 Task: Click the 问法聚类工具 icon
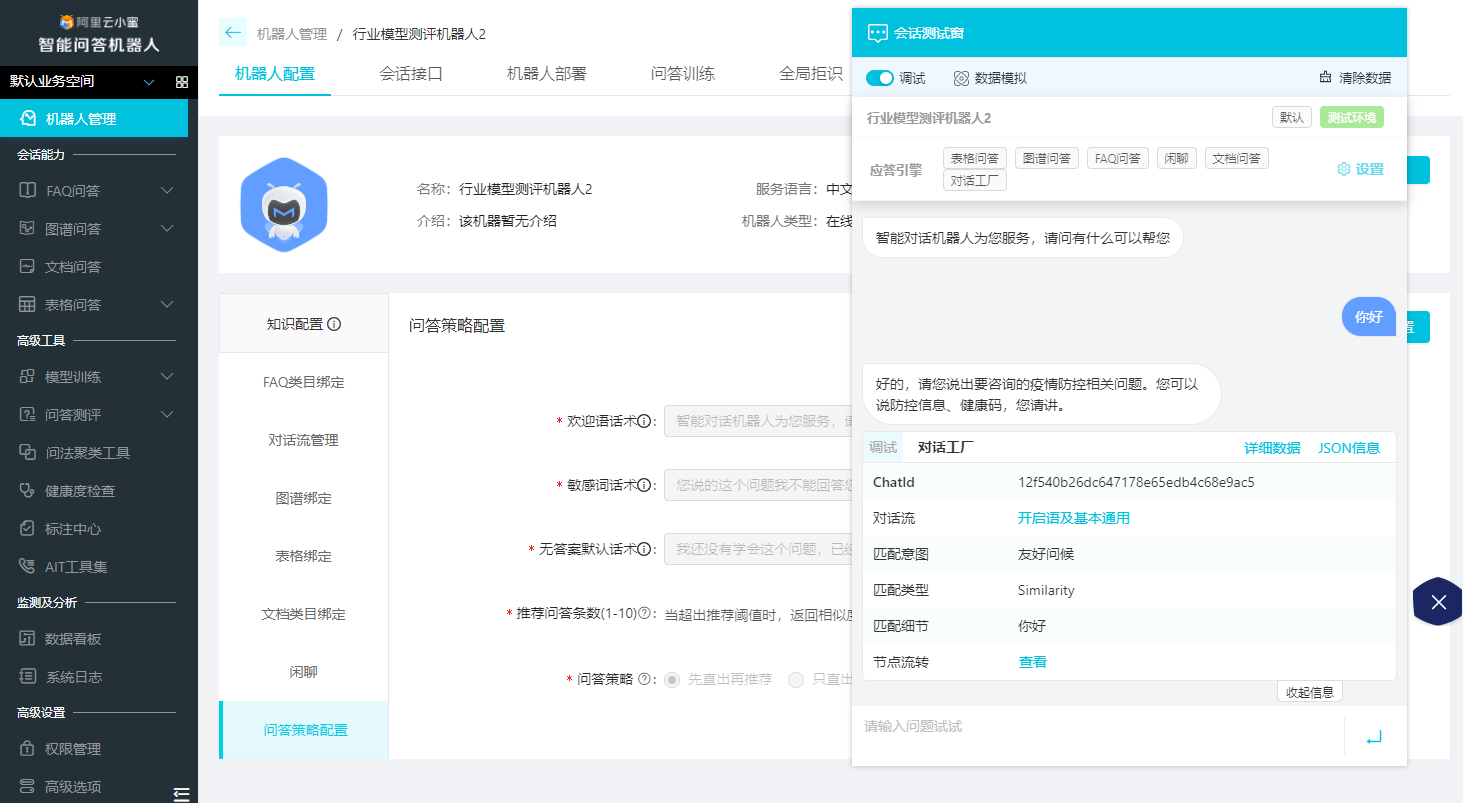click(28, 453)
